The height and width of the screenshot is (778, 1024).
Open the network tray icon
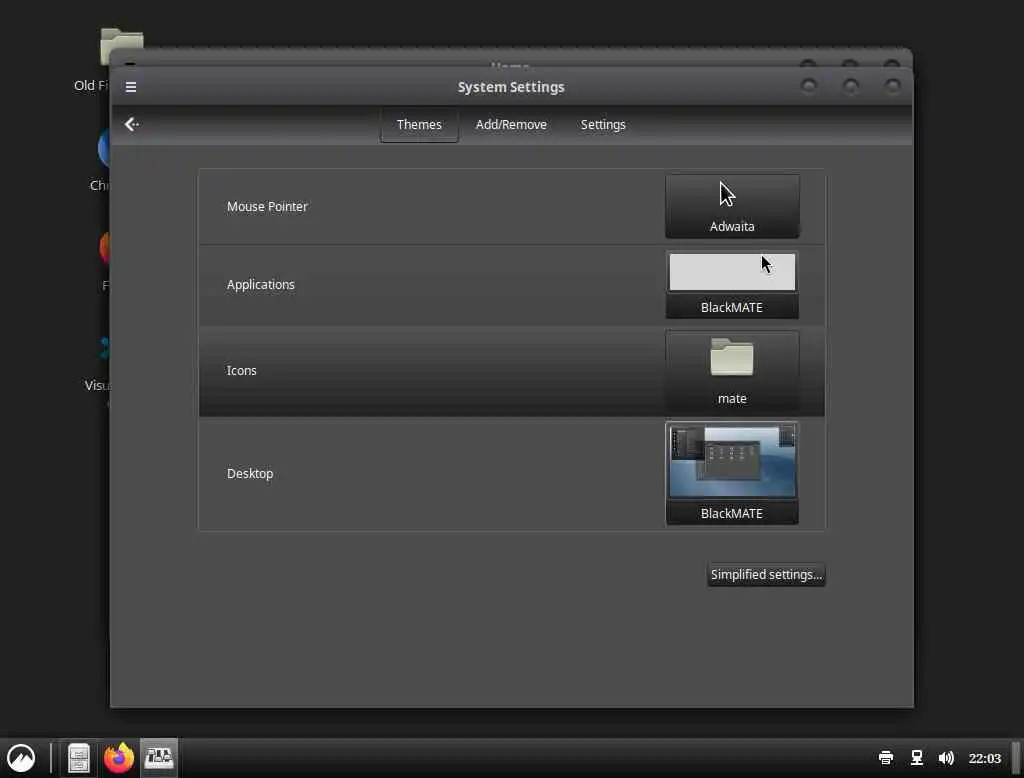pos(917,758)
